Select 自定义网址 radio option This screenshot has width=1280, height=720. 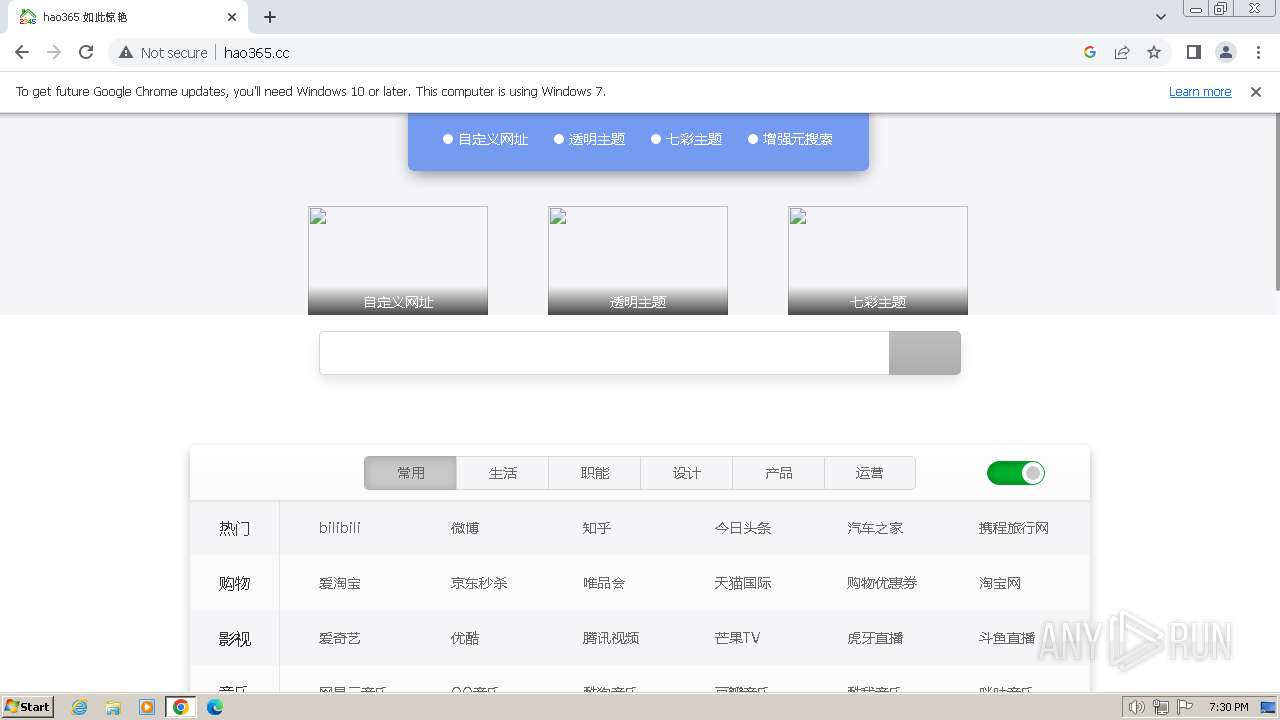pos(485,139)
